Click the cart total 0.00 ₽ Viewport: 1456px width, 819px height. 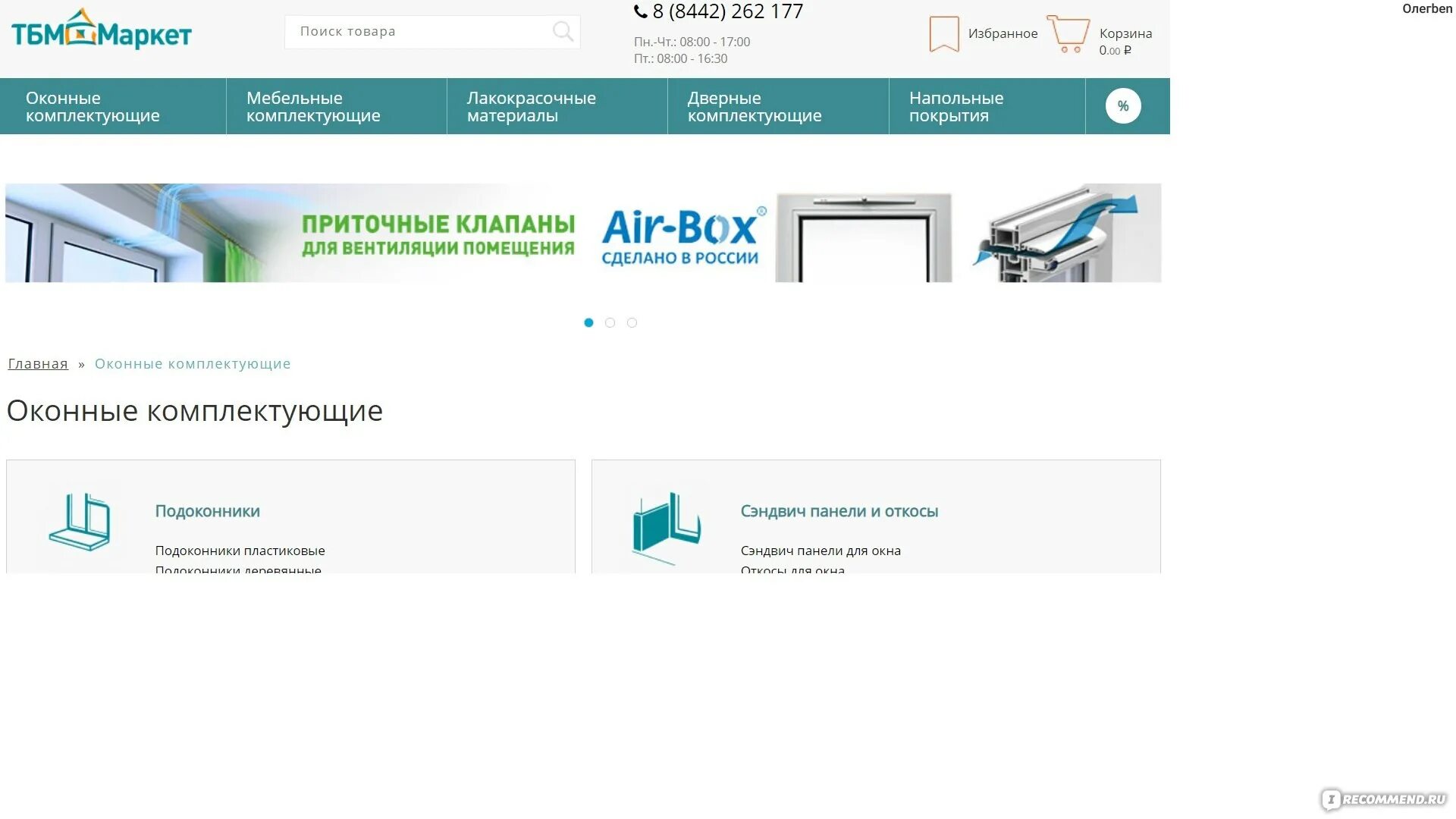click(x=1115, y=51)
